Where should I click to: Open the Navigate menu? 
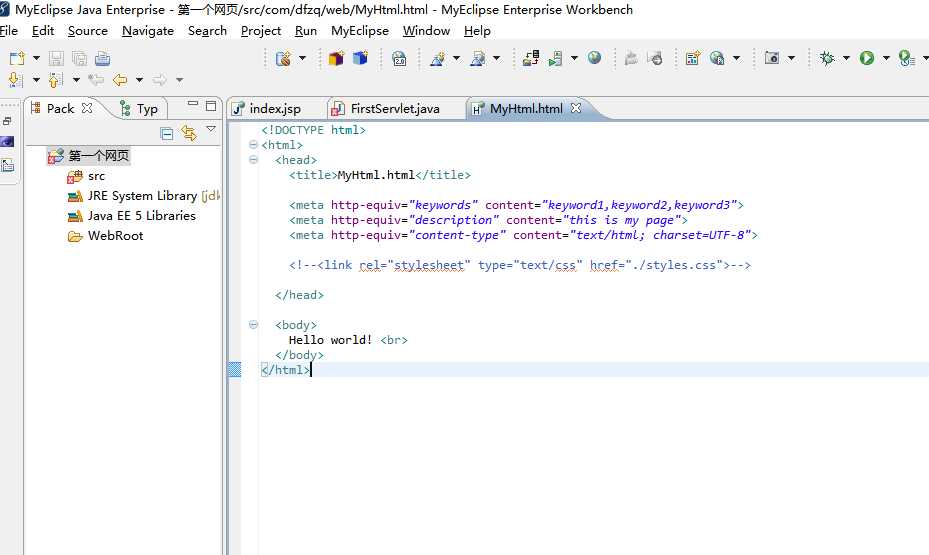(x=148, y=31)
